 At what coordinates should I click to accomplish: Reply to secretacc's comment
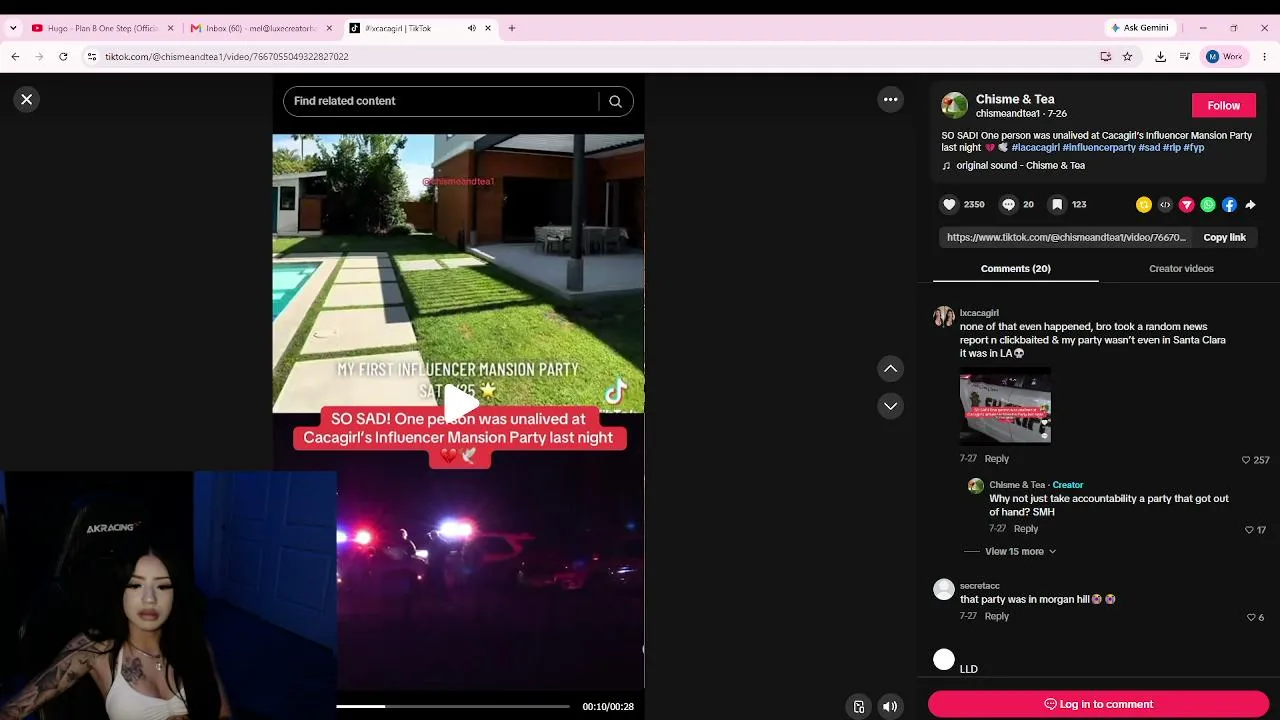(x=996, y=617)
